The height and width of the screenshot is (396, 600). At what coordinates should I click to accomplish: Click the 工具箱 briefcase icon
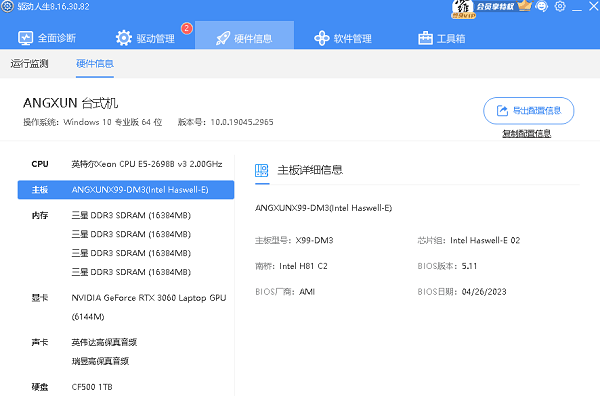pos(425,38)
